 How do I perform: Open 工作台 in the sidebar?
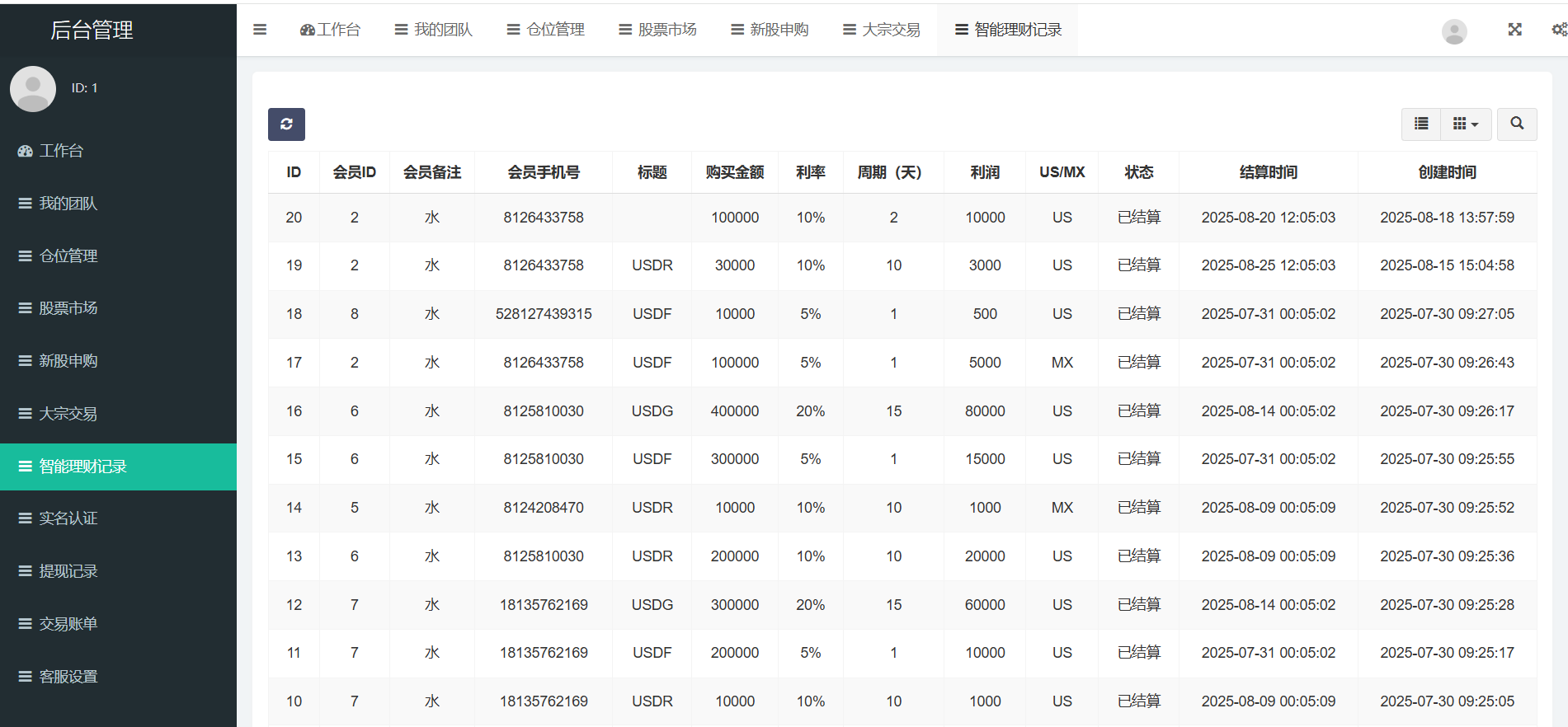pos(61,151)
